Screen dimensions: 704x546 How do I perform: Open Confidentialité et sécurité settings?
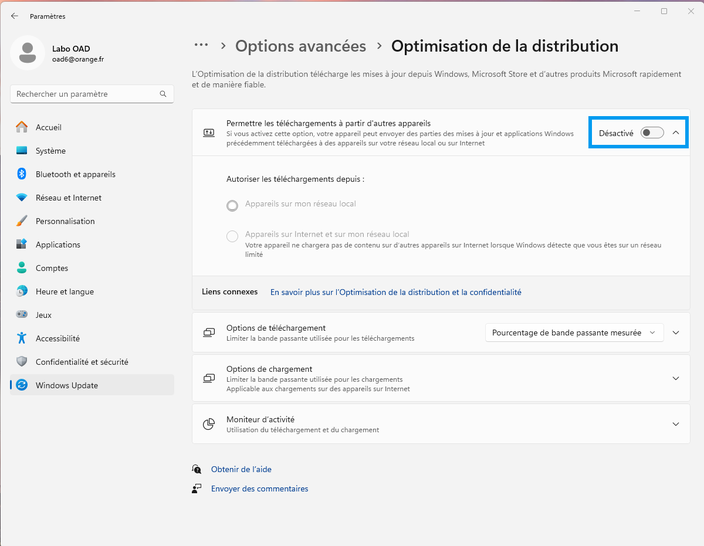tap(81, 362)
